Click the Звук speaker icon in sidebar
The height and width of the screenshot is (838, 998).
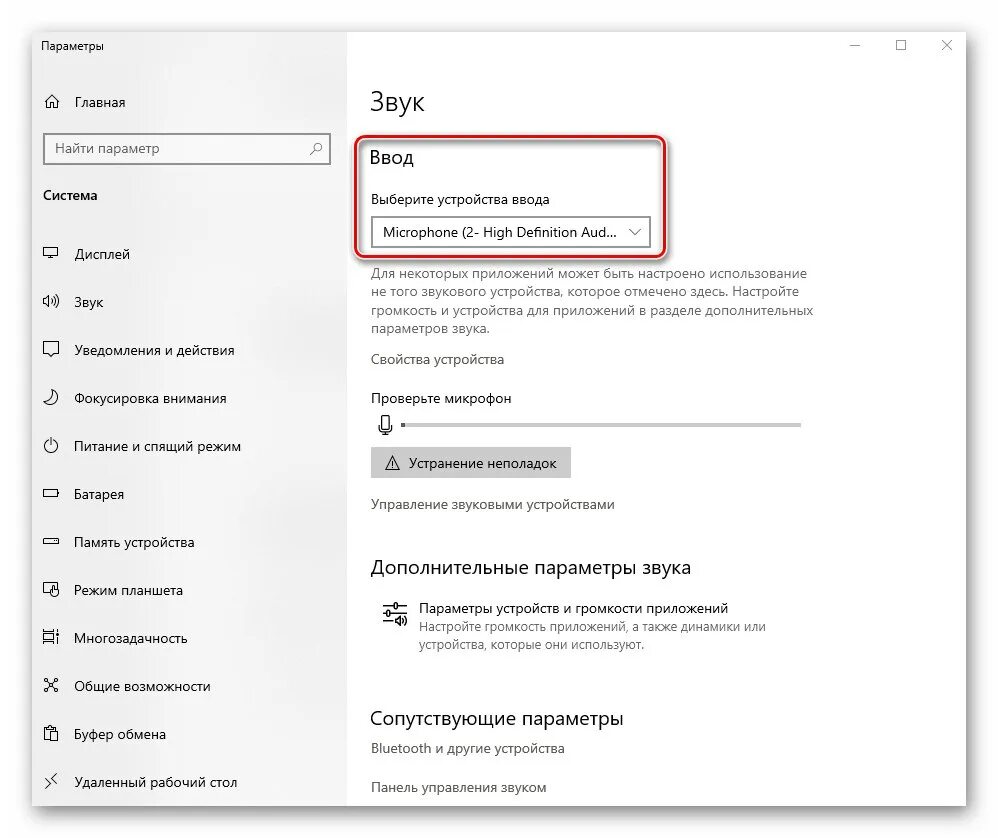pyautogui.click(x=50, y=301)
